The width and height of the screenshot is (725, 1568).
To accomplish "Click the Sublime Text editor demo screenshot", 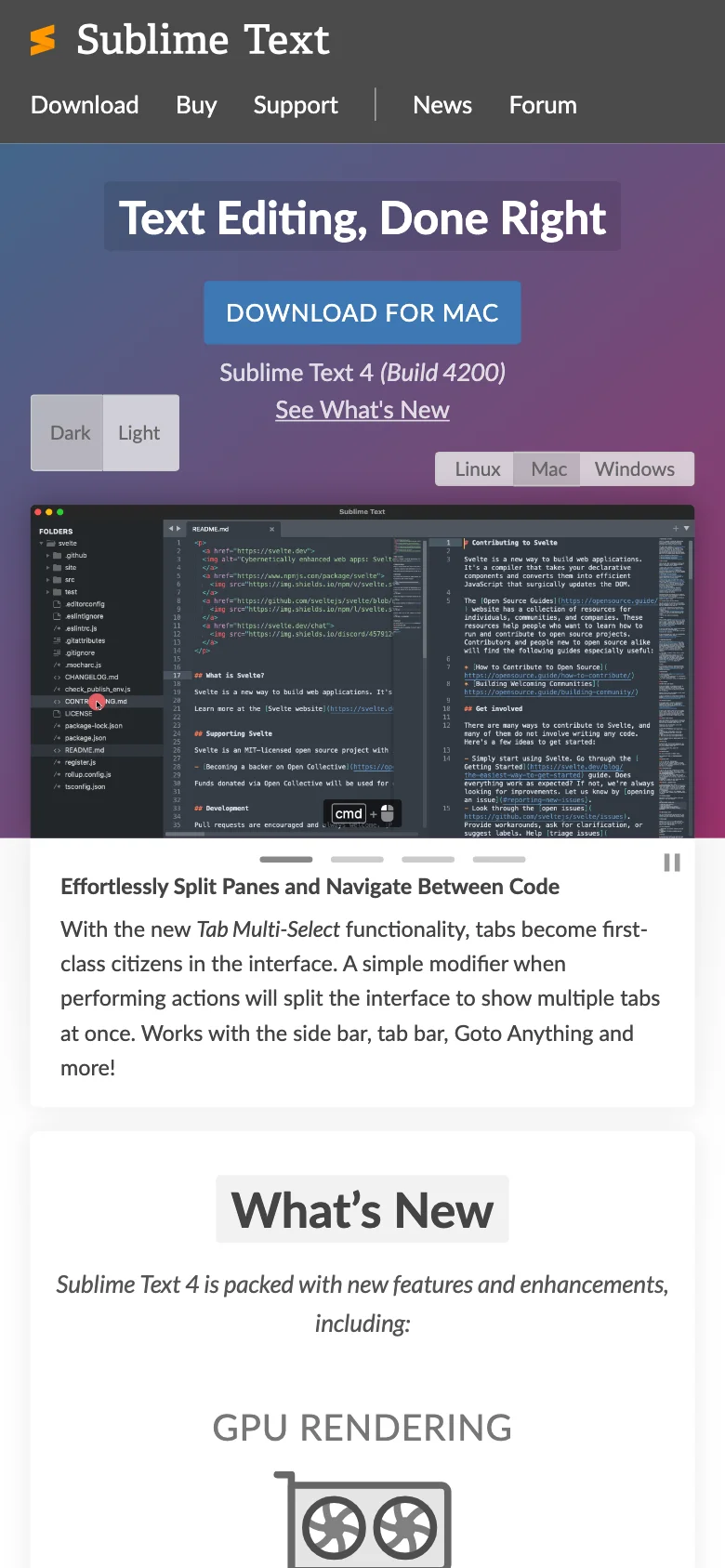I will pyautogui.click(x=362, y=671).
